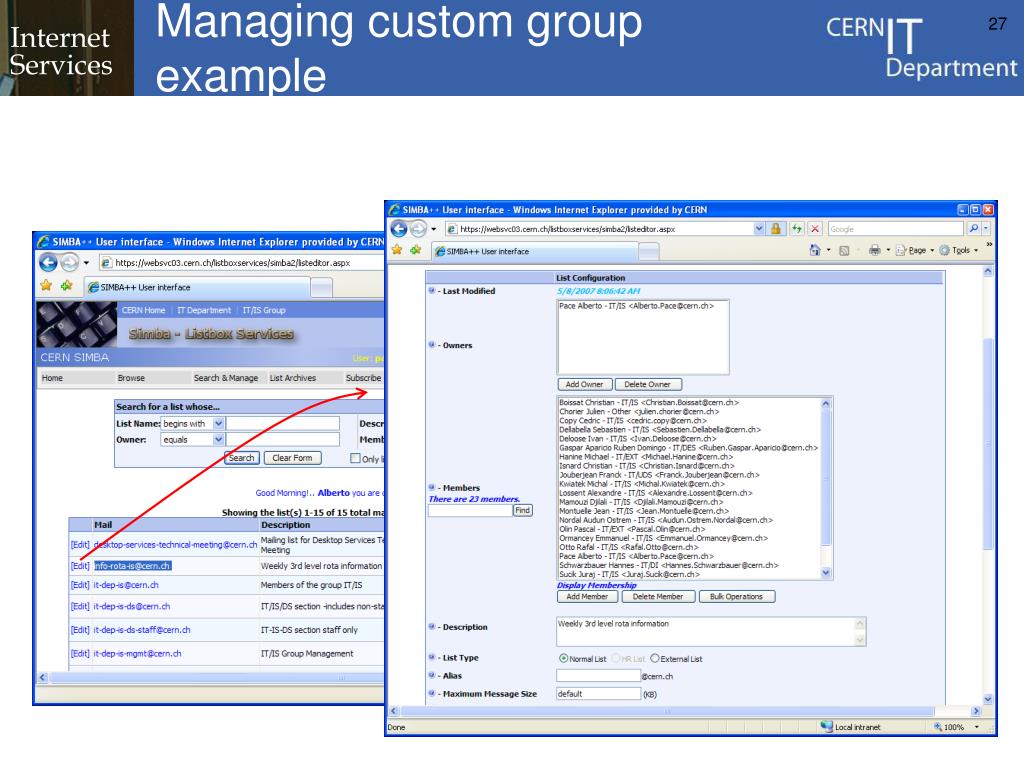The height and width of the screenshot is (768, 1024).
Task: Open the Display Membership link
Action: pyautogui.click(x=596, y=585)
